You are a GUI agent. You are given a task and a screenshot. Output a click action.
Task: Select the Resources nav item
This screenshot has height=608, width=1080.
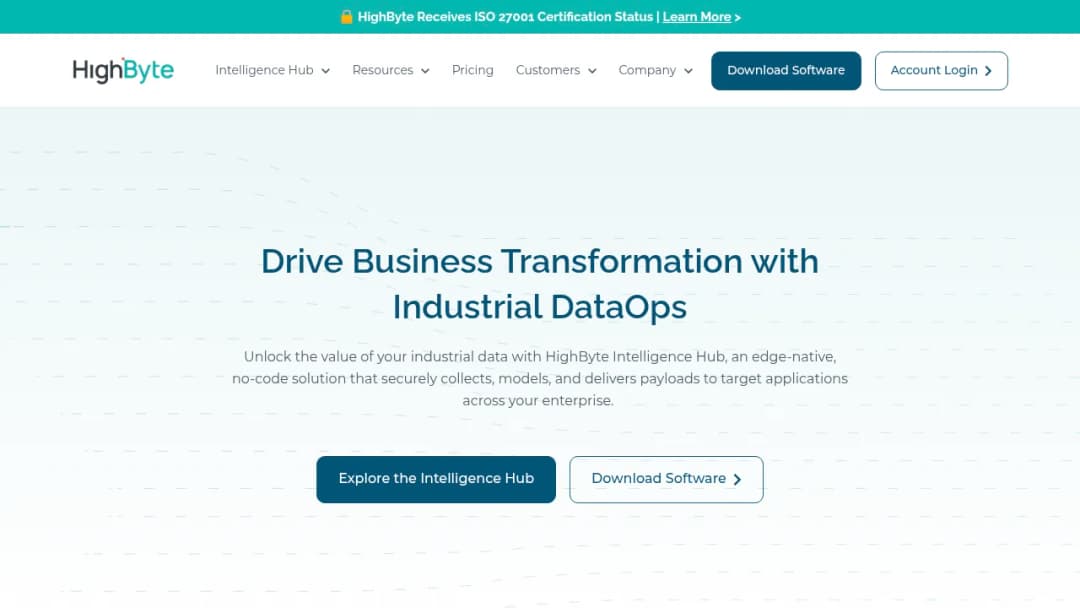pos(382,70)
